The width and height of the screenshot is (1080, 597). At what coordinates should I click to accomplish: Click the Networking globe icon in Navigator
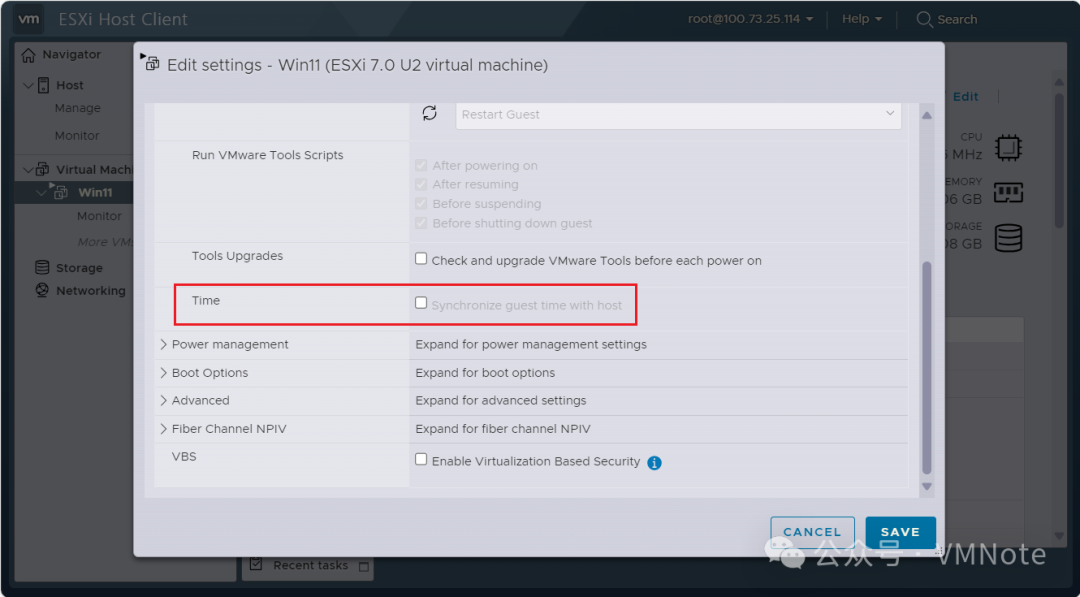click(x=42, y=291)
